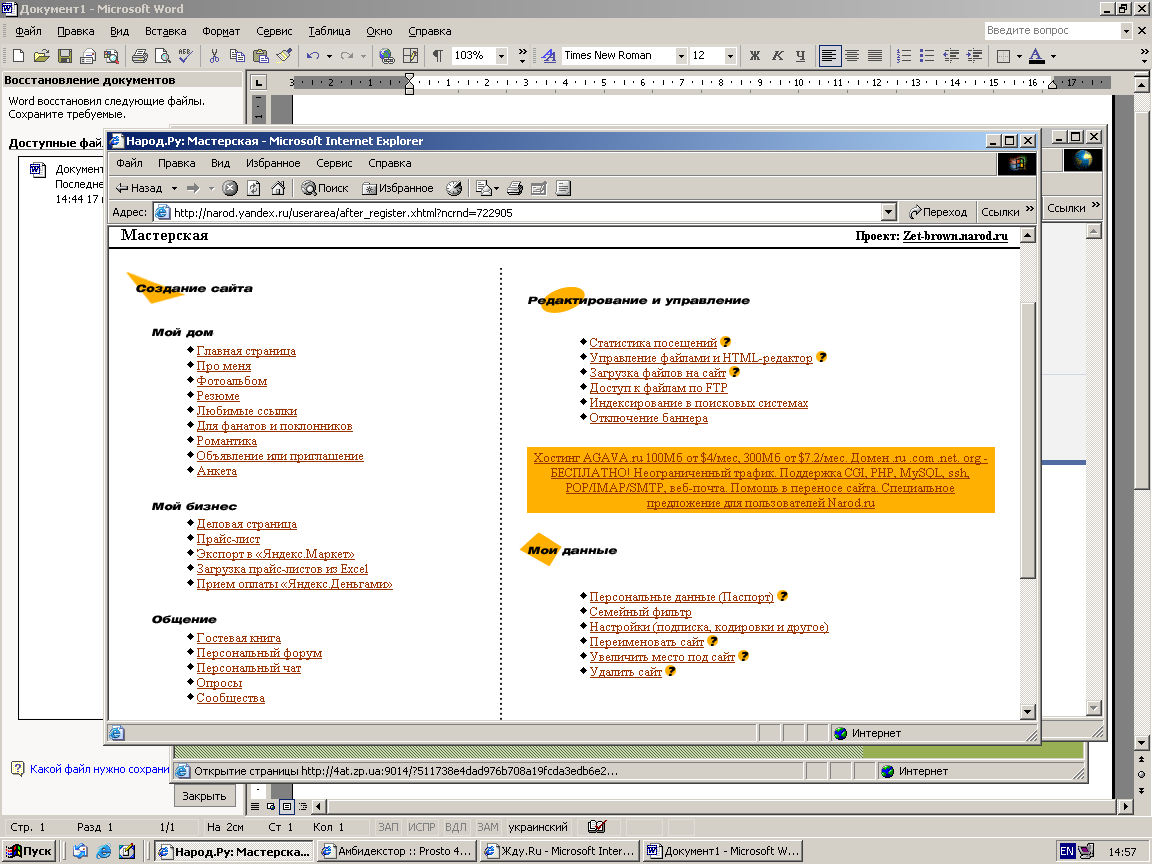This screenshot has width=1152, height=864.
Task: Start a bulleted list
Action: coord(927,55)
